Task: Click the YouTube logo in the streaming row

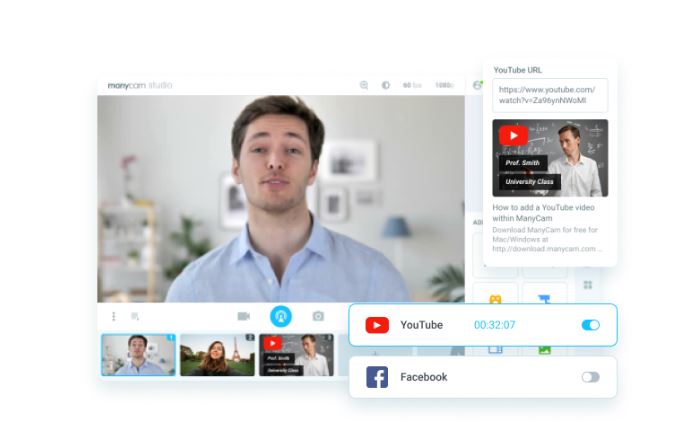Action: click(x=377, y=325)
